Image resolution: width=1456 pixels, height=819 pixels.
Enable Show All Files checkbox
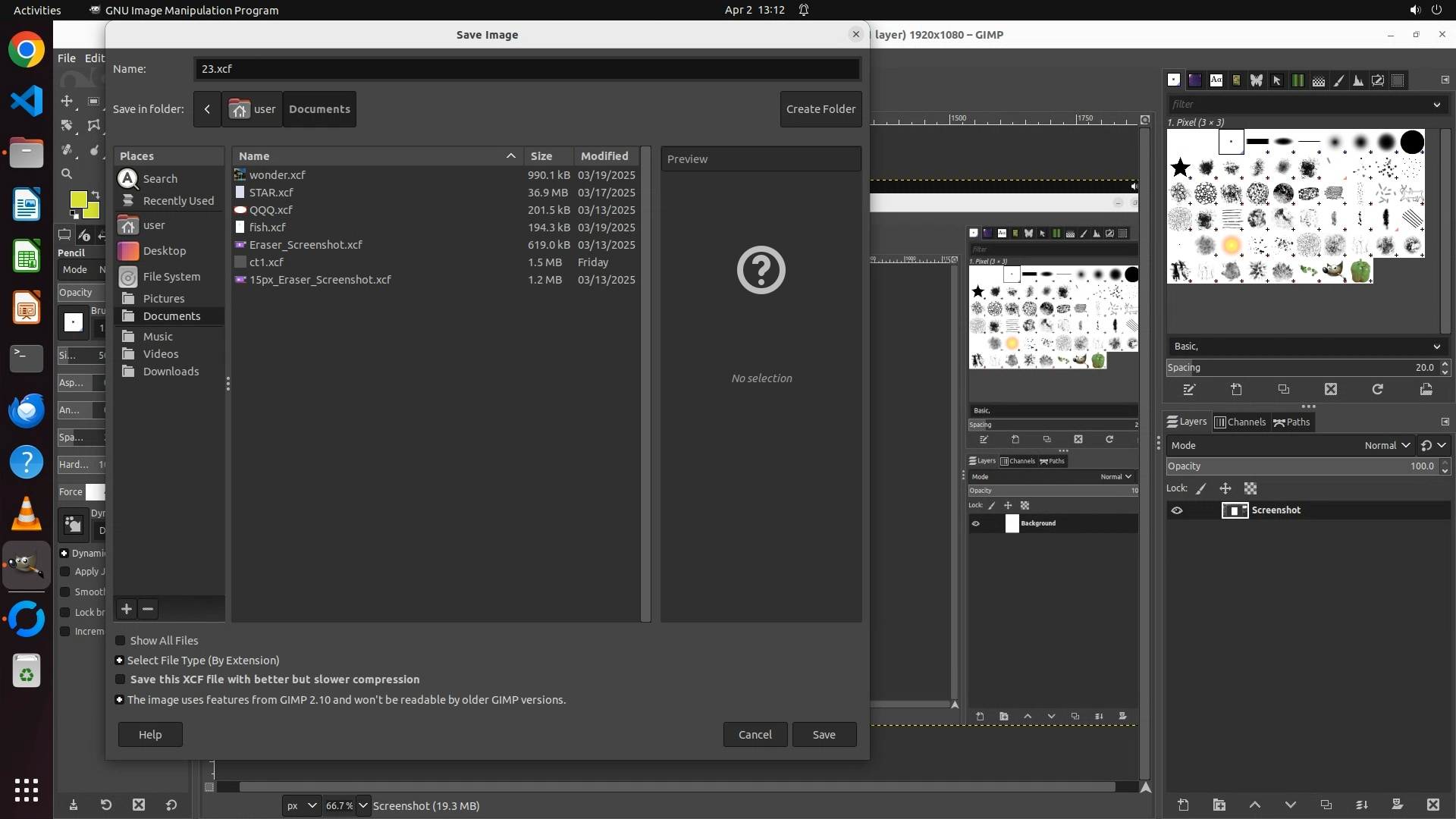120,641
